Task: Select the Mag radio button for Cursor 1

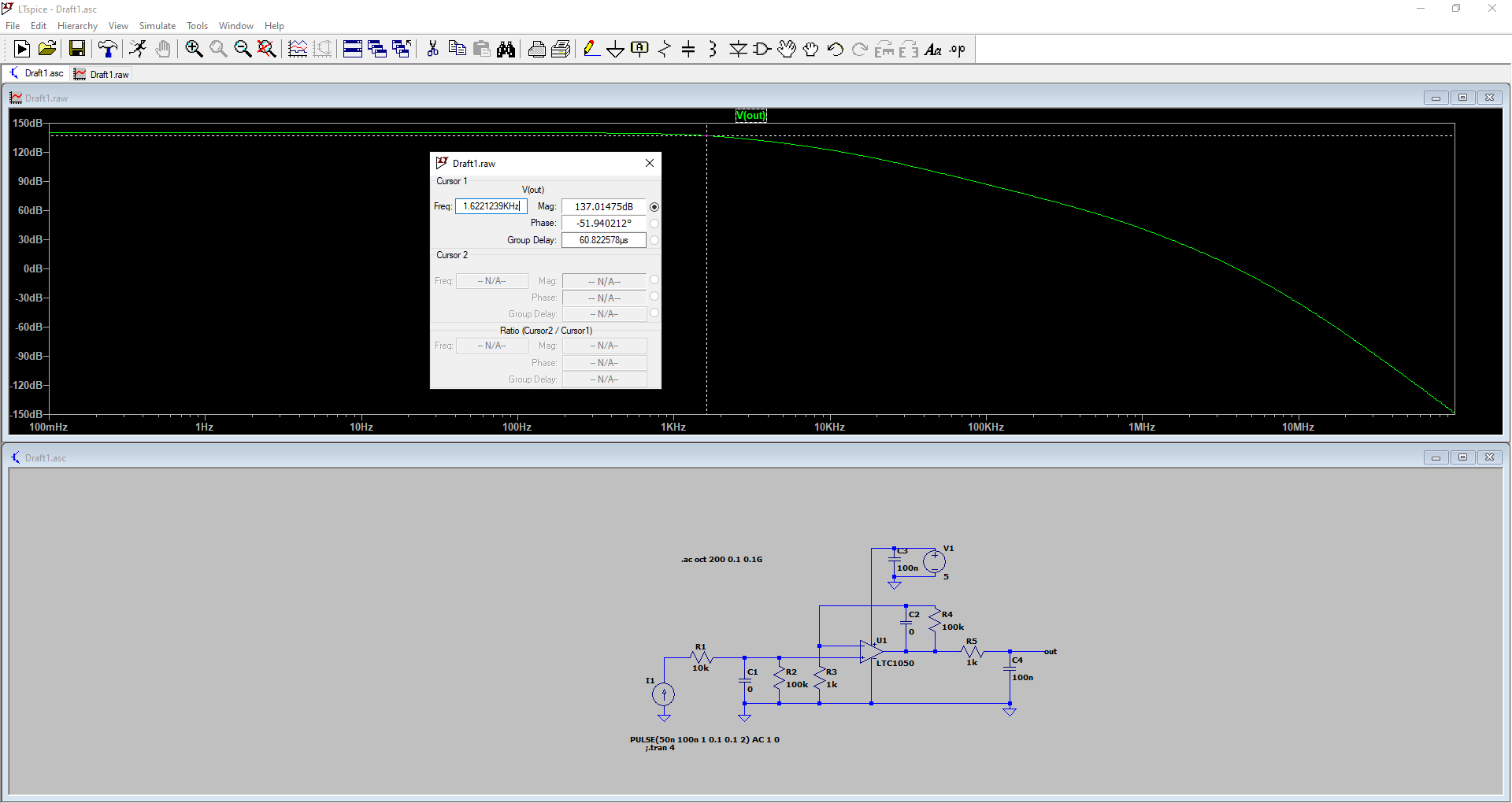Action: pyautogui.click(x=654, y=207)
